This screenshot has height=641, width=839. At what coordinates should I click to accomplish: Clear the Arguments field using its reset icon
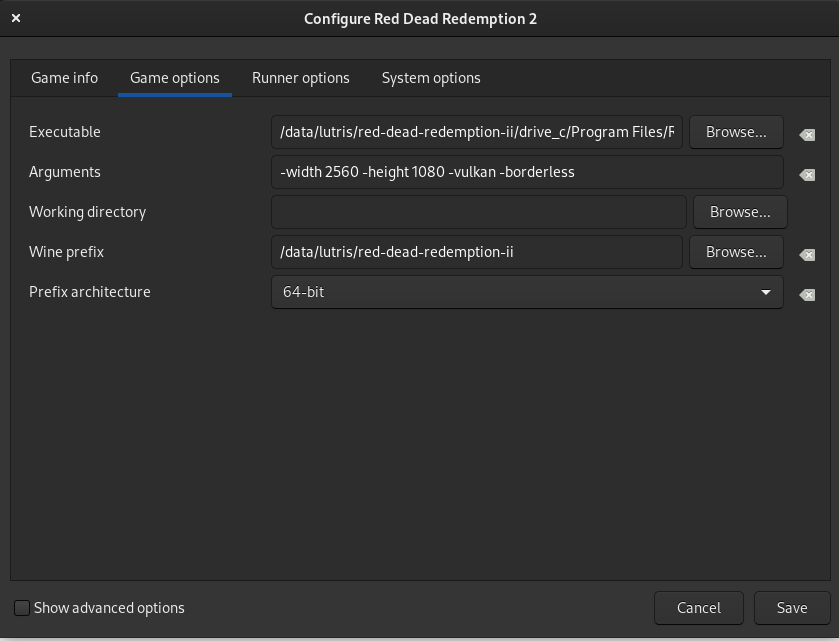(x=807, y=175)
